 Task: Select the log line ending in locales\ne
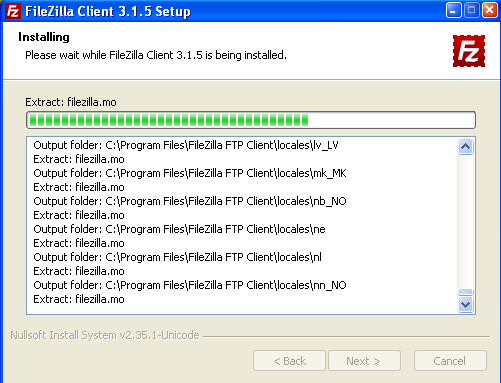(x=179, y=229)
